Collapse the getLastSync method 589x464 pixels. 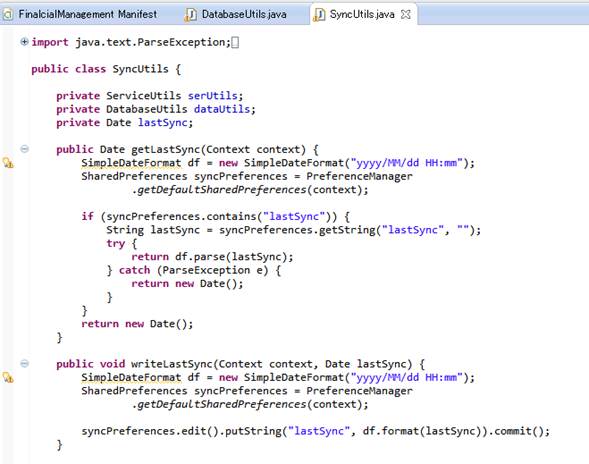(x=24, y=149)
